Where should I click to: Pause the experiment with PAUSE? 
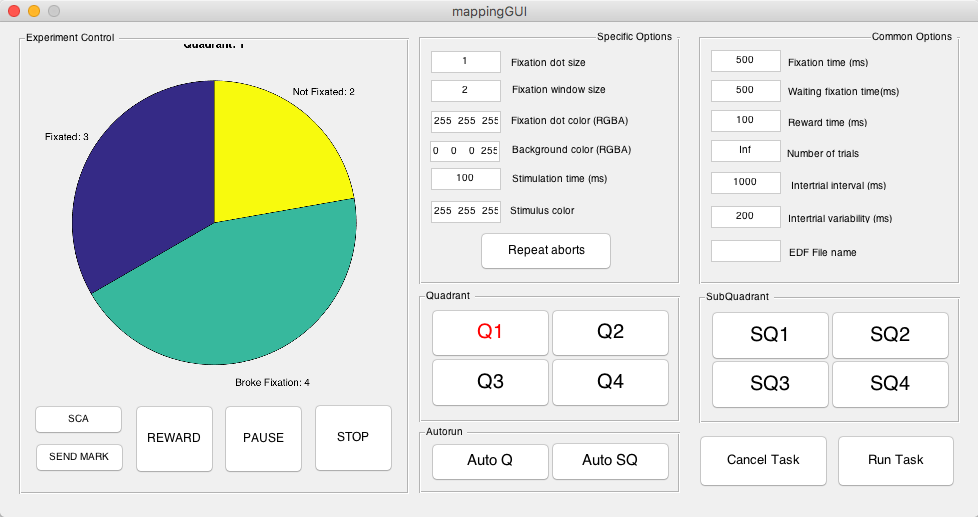(263, 438)
